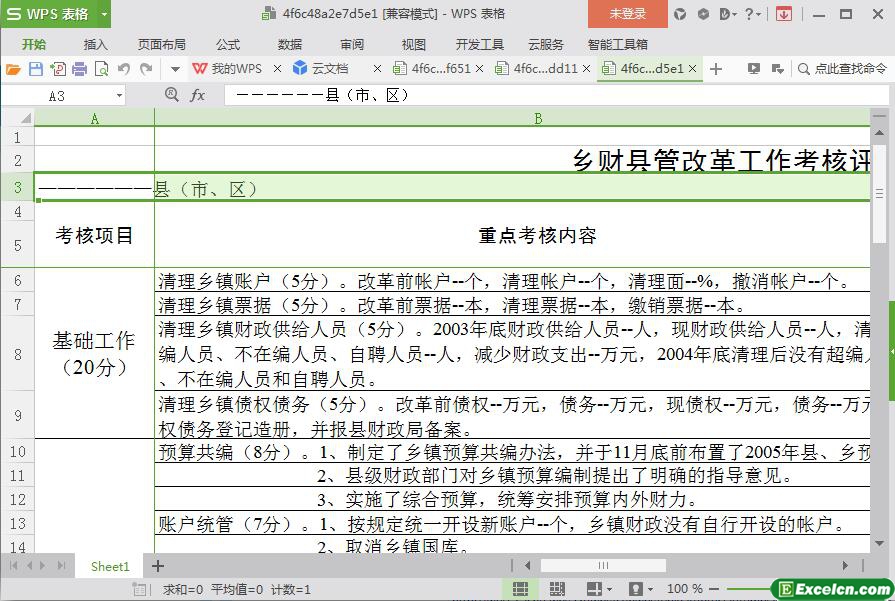
Task: Redo the last action
Action: [146, 69]
